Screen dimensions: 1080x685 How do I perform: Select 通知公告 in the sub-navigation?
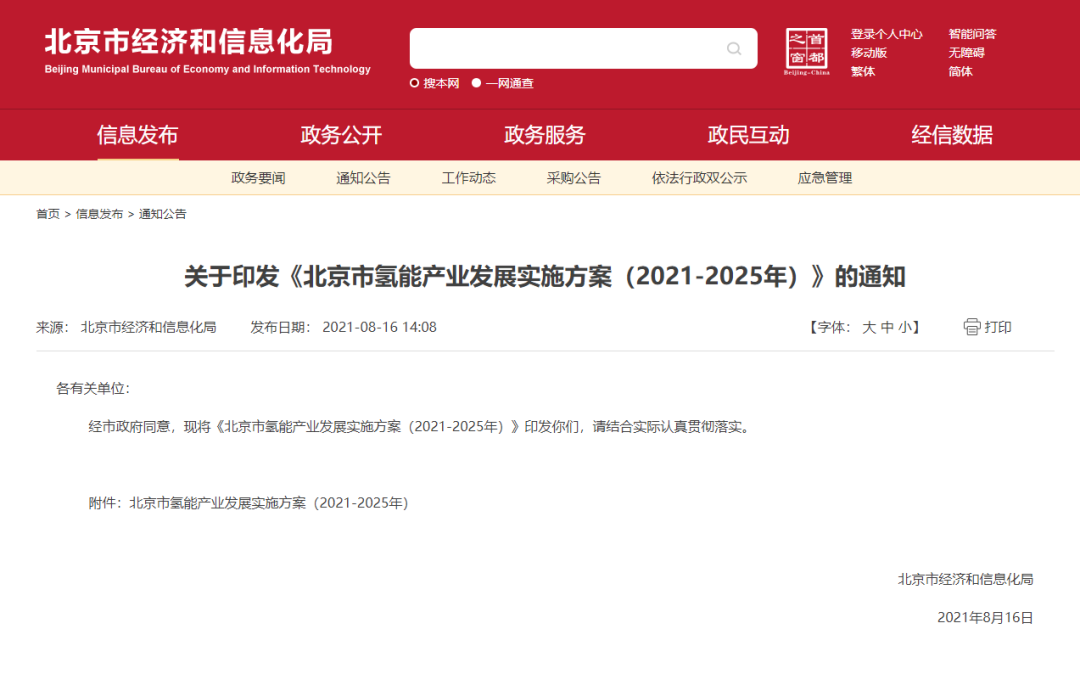[x=363, y=177]
